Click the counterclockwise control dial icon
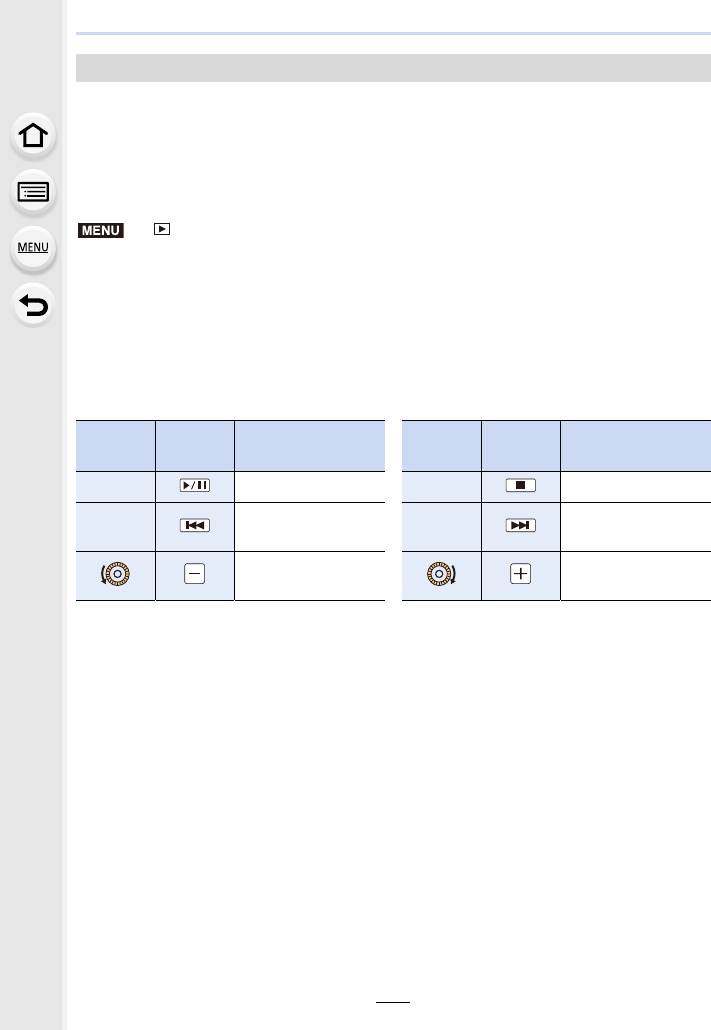Viewport: 711px width, 1030px height. pos(116,575)
